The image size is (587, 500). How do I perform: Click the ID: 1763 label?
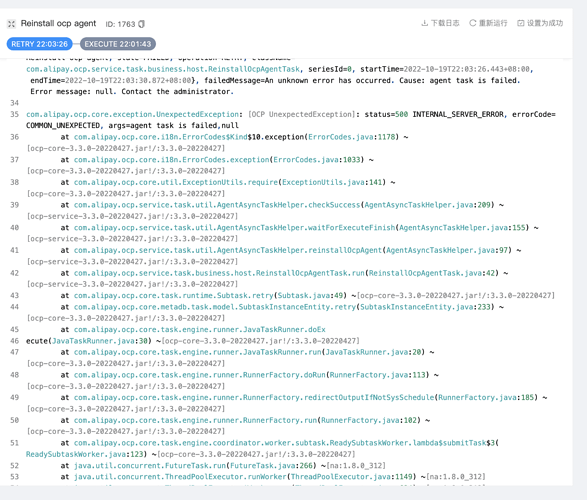pos(120,24)
